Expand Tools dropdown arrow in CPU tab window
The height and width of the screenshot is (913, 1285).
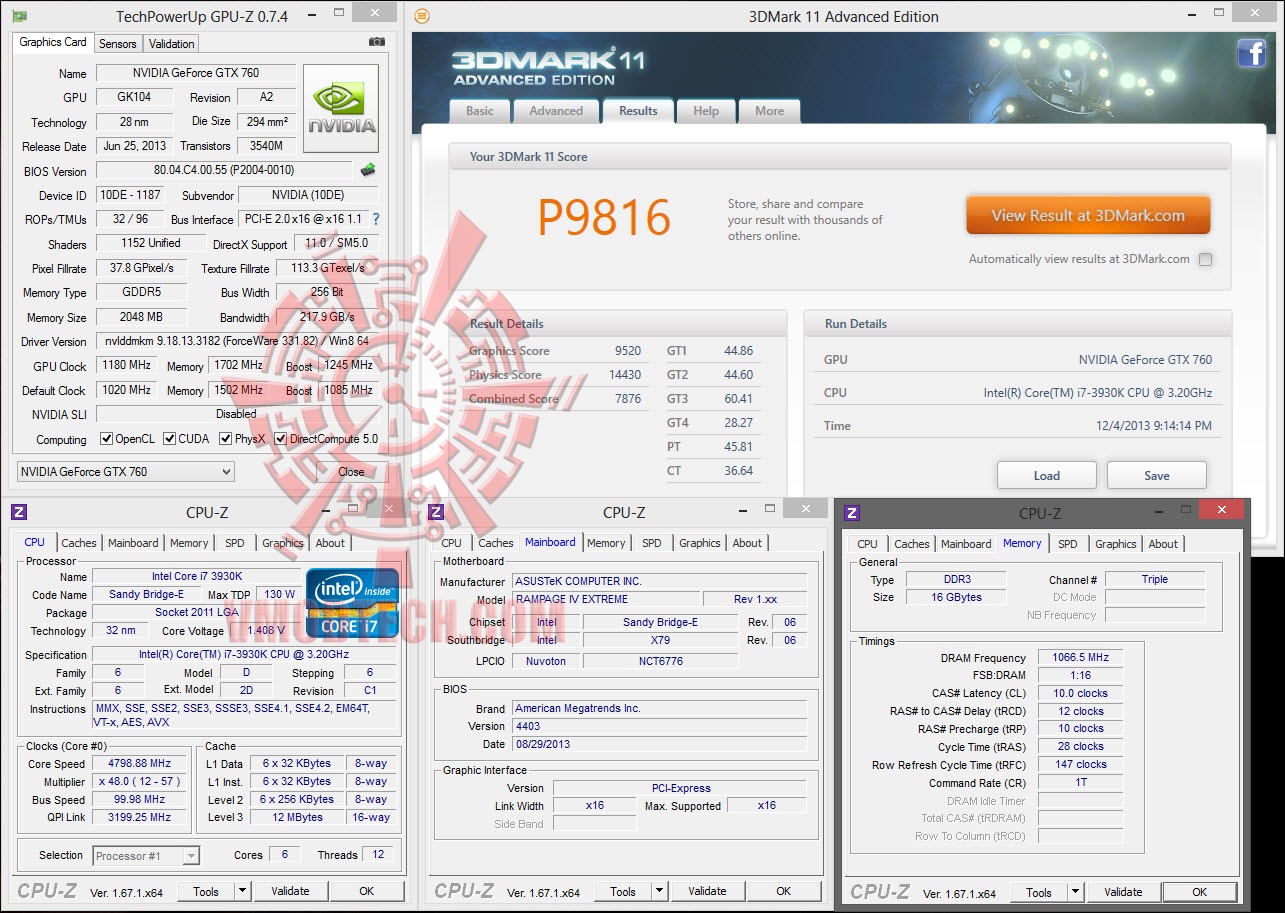pos(242,891)
